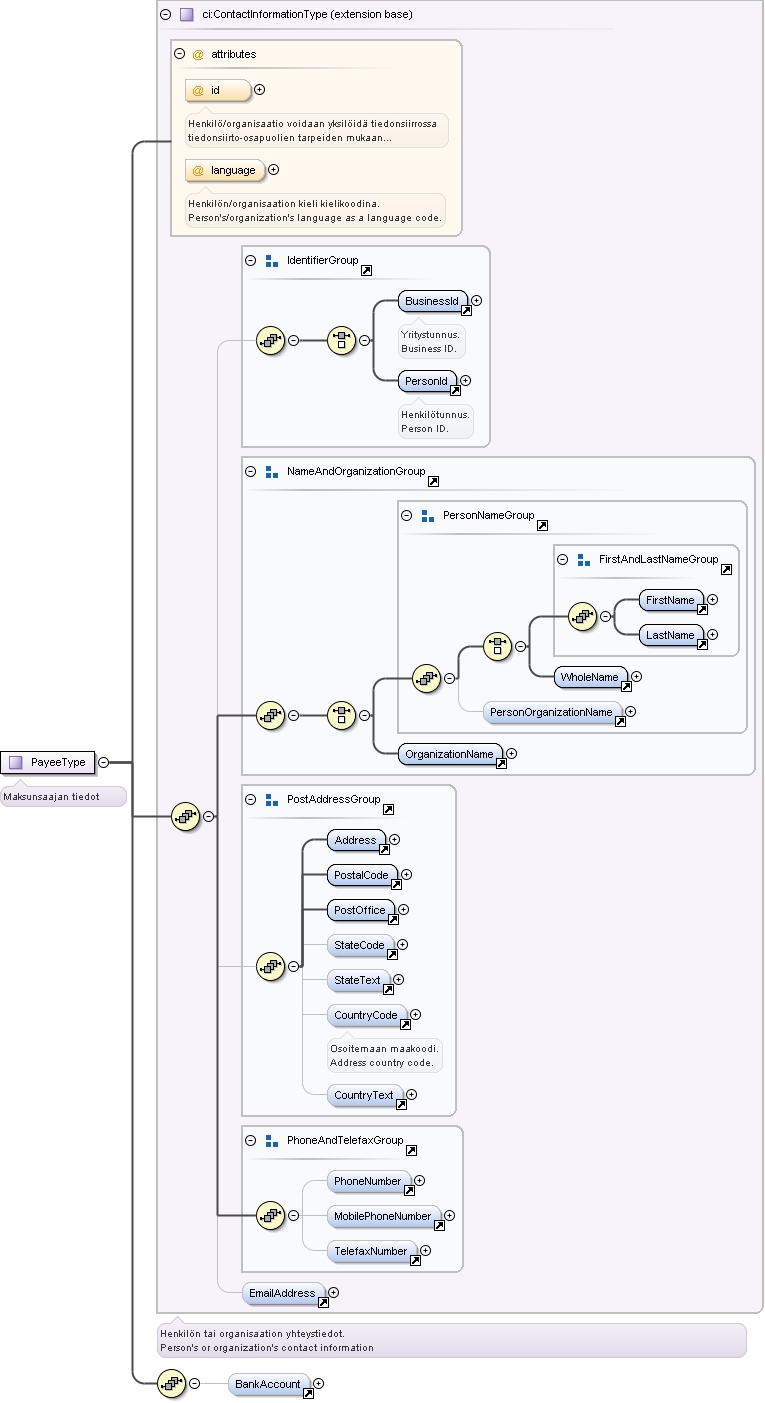Select the CountryText element

point(365,1096)
